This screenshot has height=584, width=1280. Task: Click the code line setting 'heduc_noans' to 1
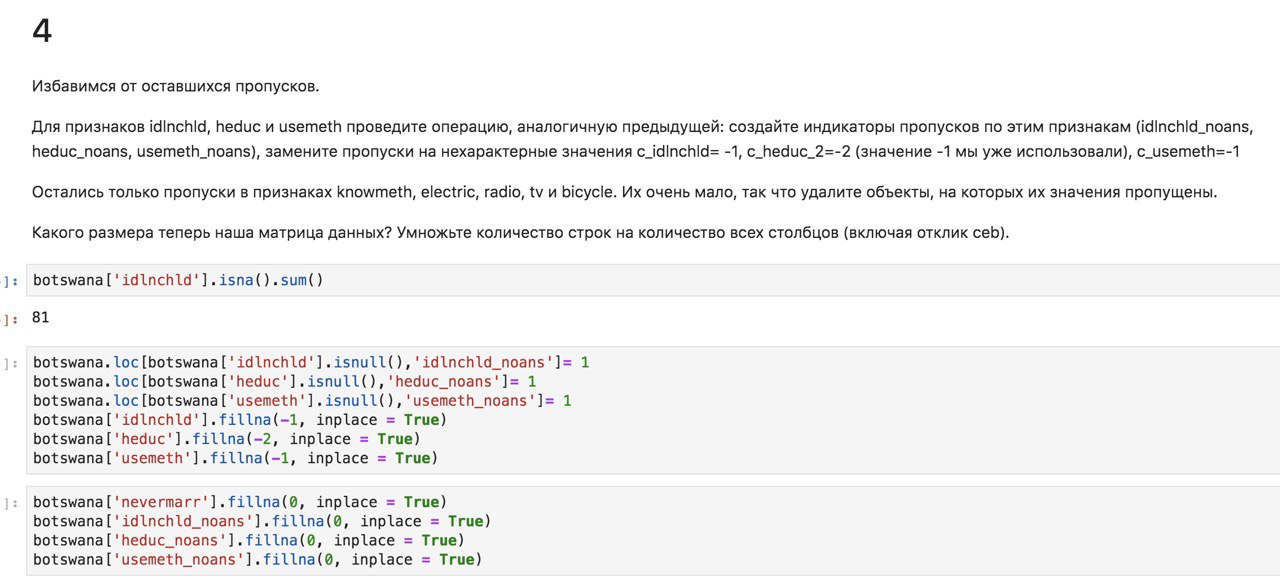[x=285, y=381]
